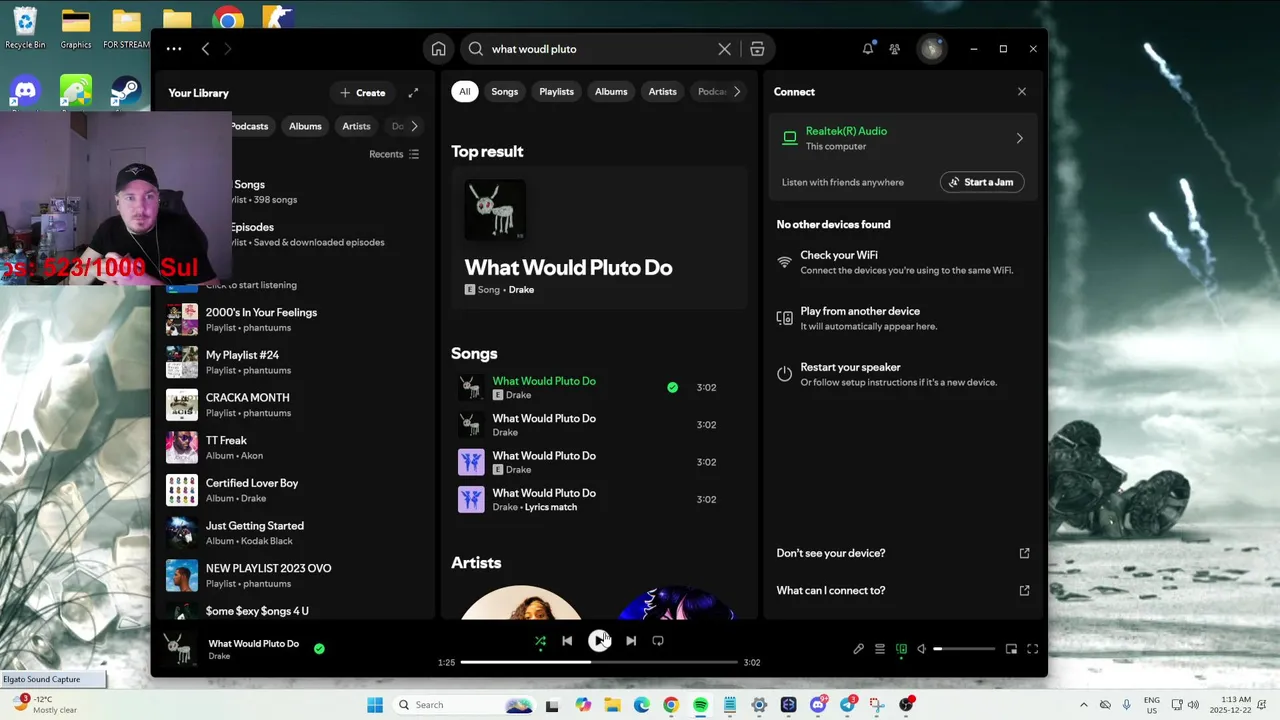Select the Podcasts search filter tab

click(711, 92)
